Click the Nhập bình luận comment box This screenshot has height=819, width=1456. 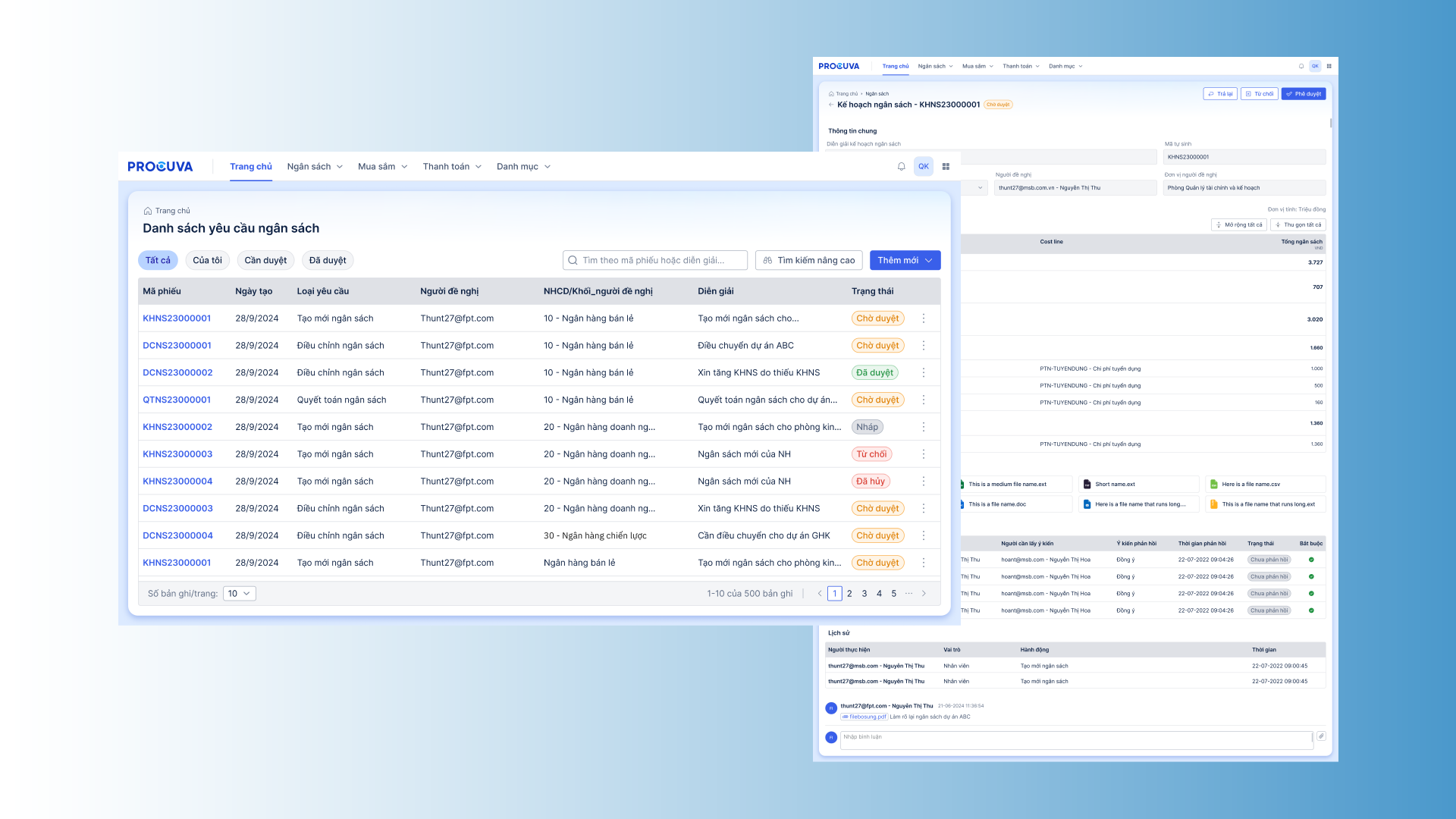tap(1077, 740)
